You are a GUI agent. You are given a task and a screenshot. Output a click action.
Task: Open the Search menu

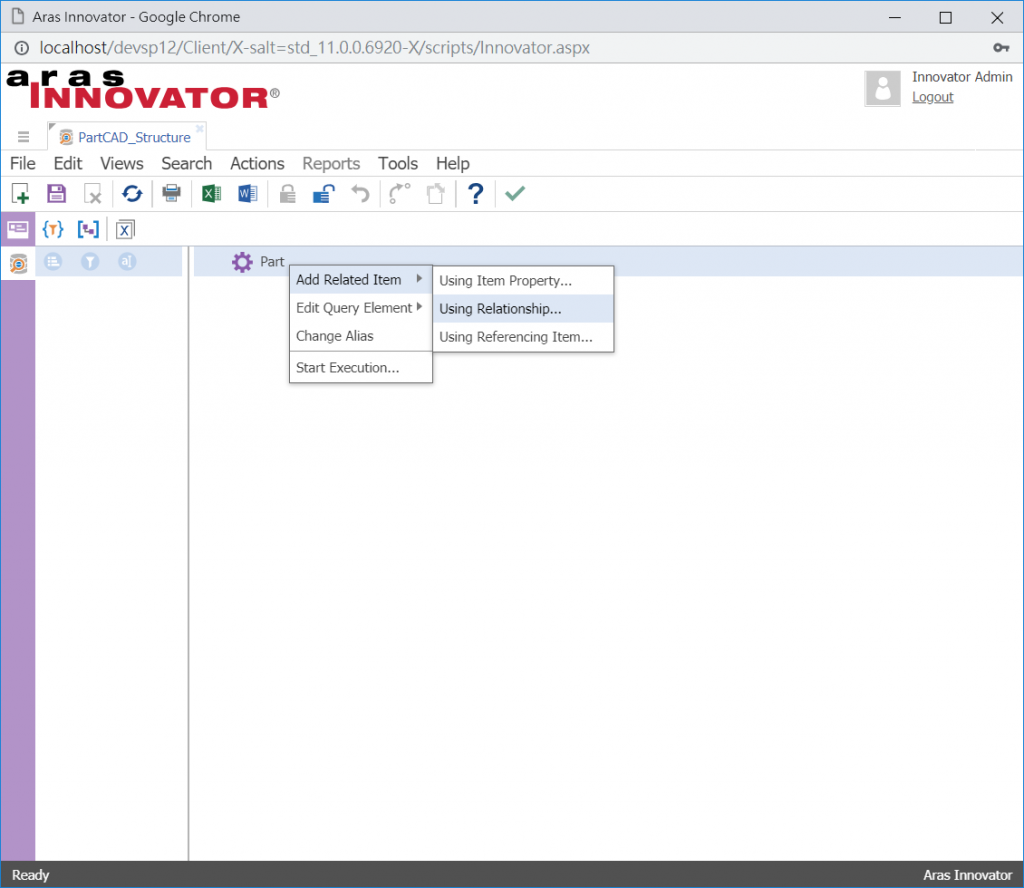pyautogui.click(x=187, y=163)
